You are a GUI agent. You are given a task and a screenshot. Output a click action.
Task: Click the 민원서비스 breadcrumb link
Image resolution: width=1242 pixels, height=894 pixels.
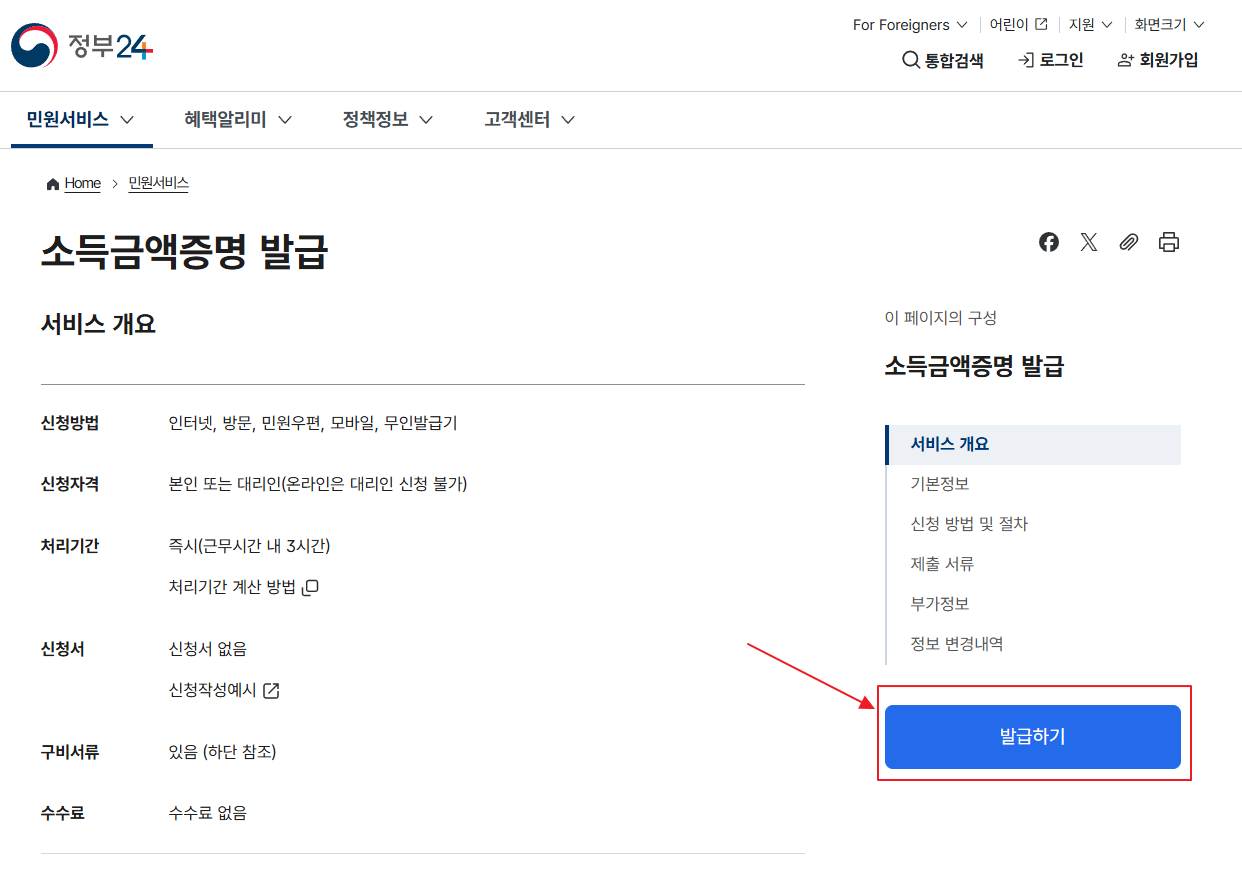click(x=158, y=183)
